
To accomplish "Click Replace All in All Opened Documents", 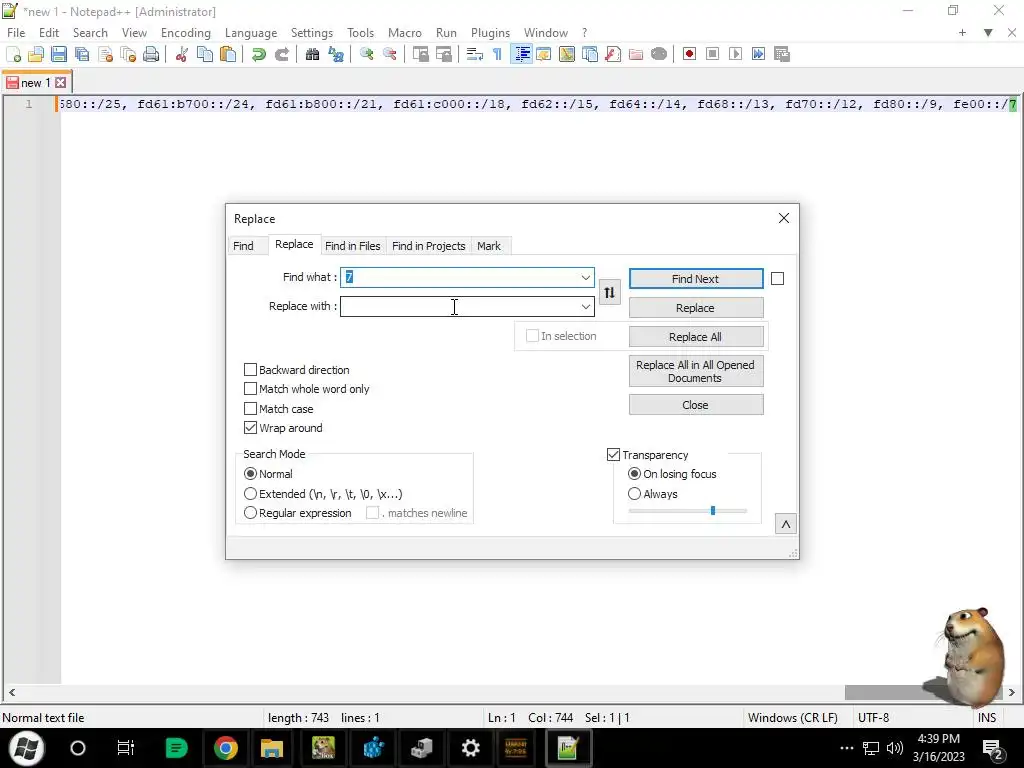I will (x=696, y=372).
